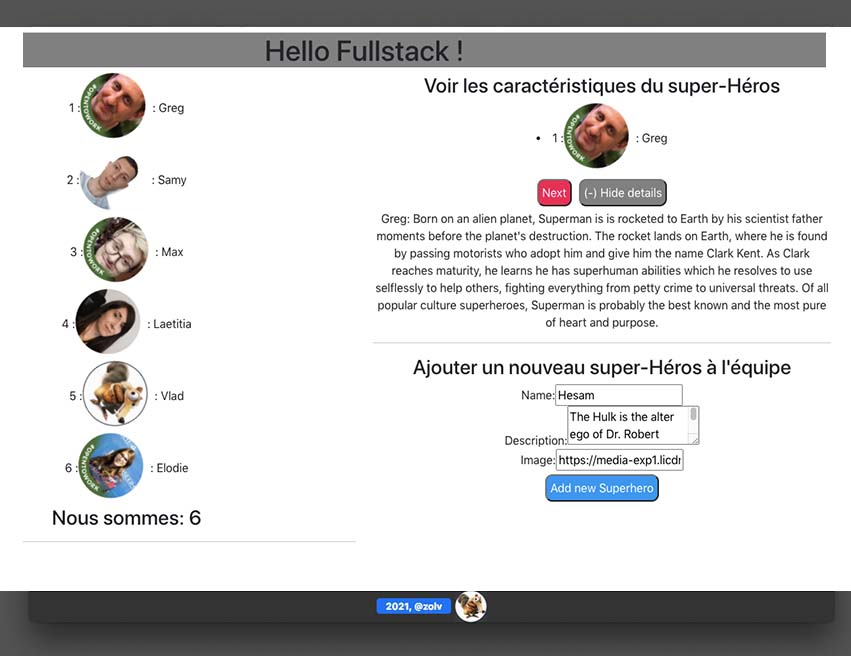
Task: Click the Hello Fullstack ! header
Action: [x=364, y=51]
